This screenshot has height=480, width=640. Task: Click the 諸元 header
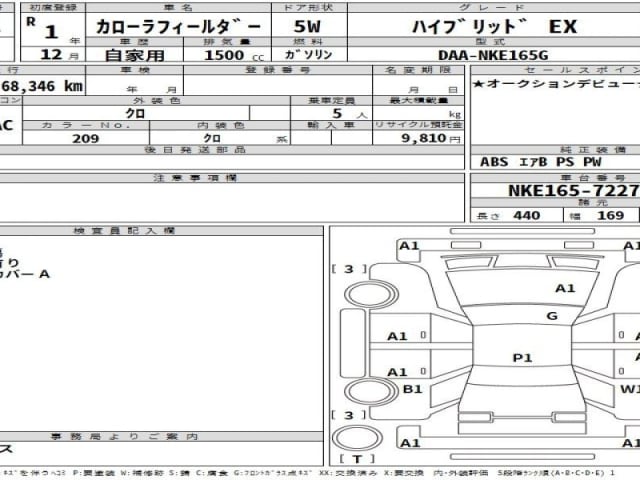coord(593,202)
